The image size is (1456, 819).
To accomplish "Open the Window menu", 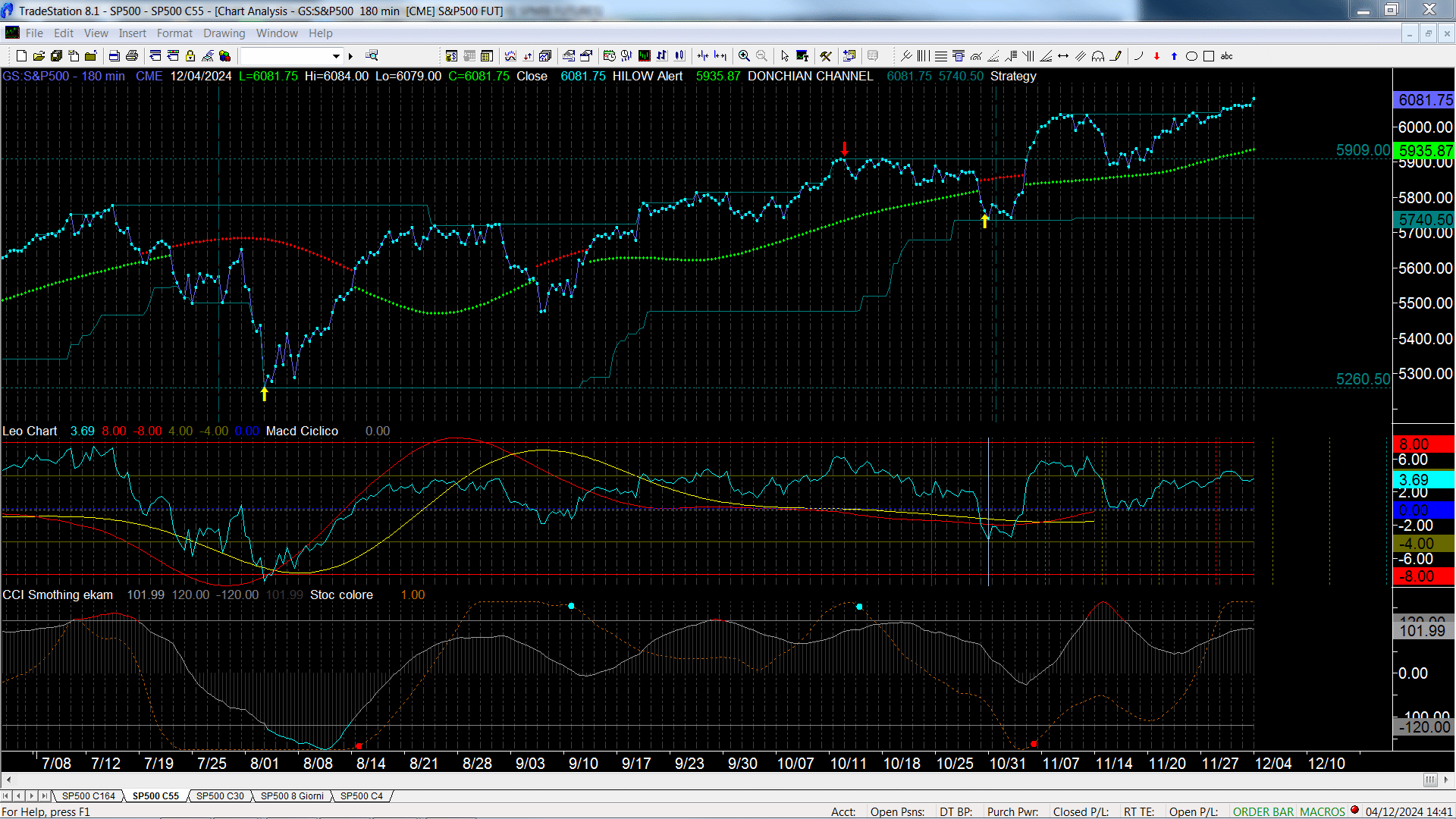I will coord(277,33).
